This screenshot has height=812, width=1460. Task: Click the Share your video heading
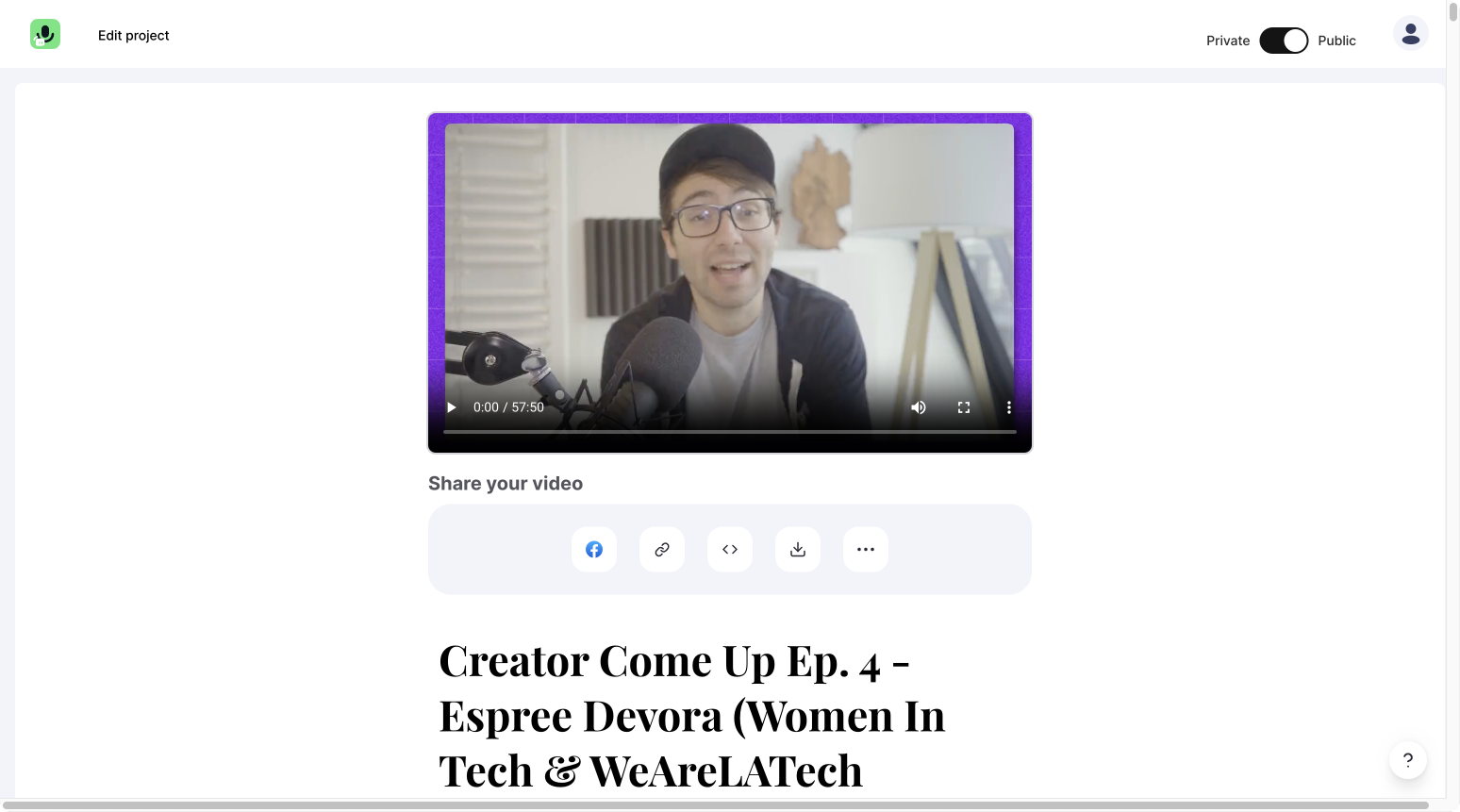(506, 484)
